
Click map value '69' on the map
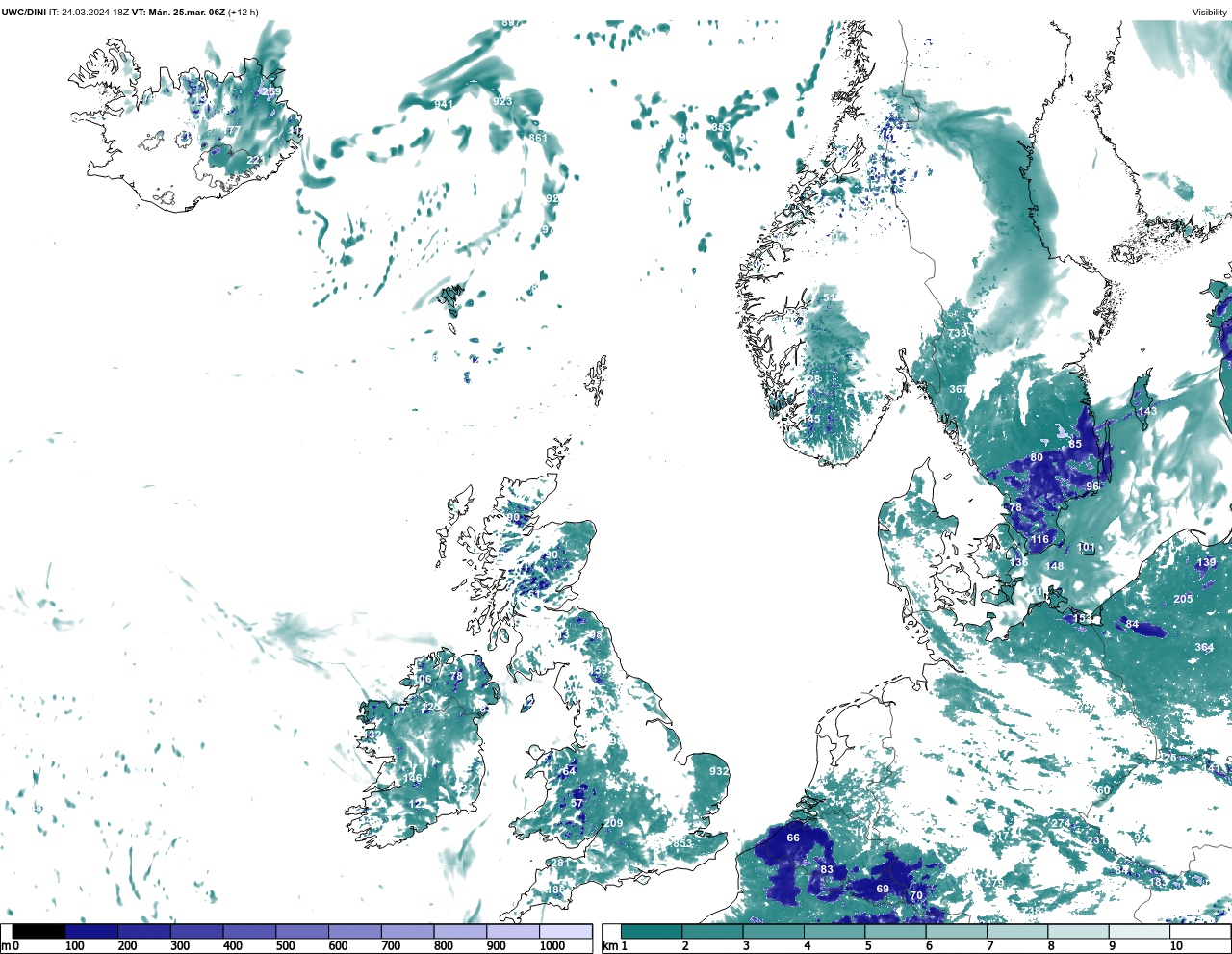[883, 889]
